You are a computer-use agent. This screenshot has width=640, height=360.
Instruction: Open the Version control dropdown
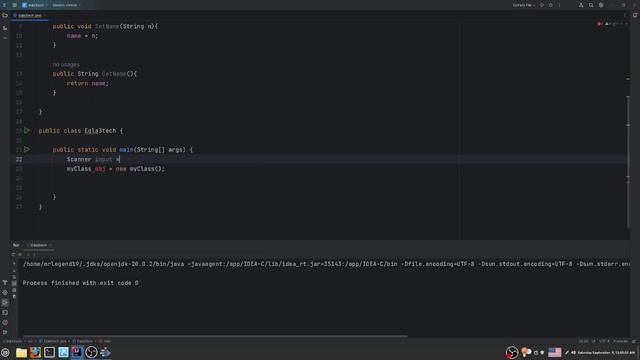pyautogui.click(x=66, y=5)
